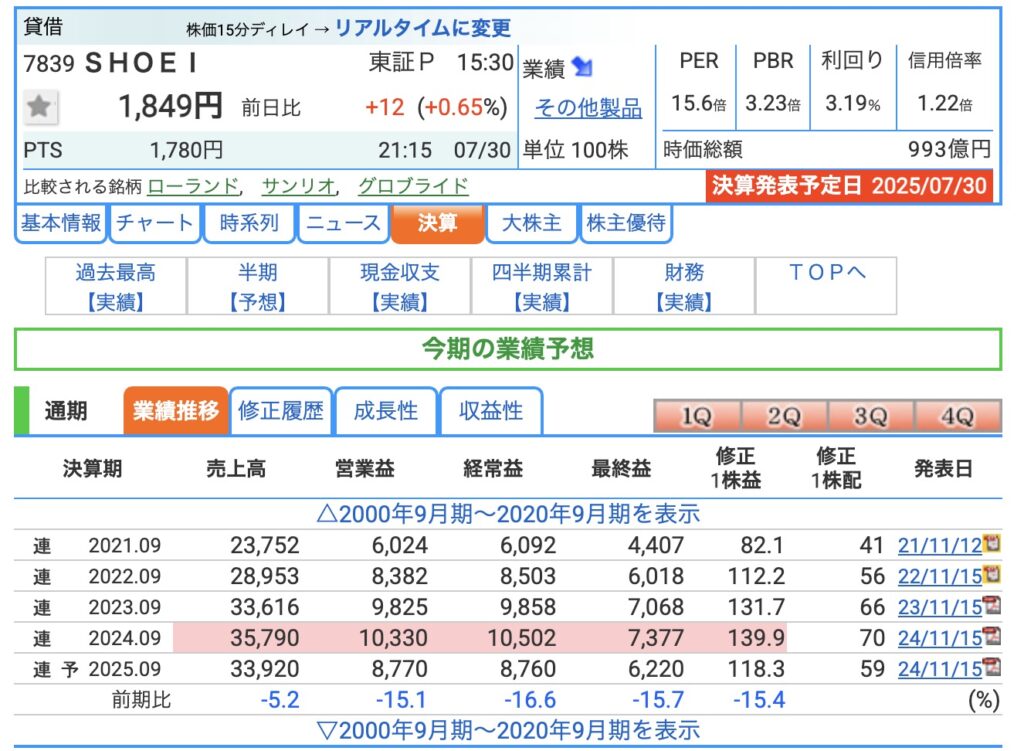Screen dimensions: 1024x751
Task: Open the 22/11/15 announcement date link
Action: point(940,576)
